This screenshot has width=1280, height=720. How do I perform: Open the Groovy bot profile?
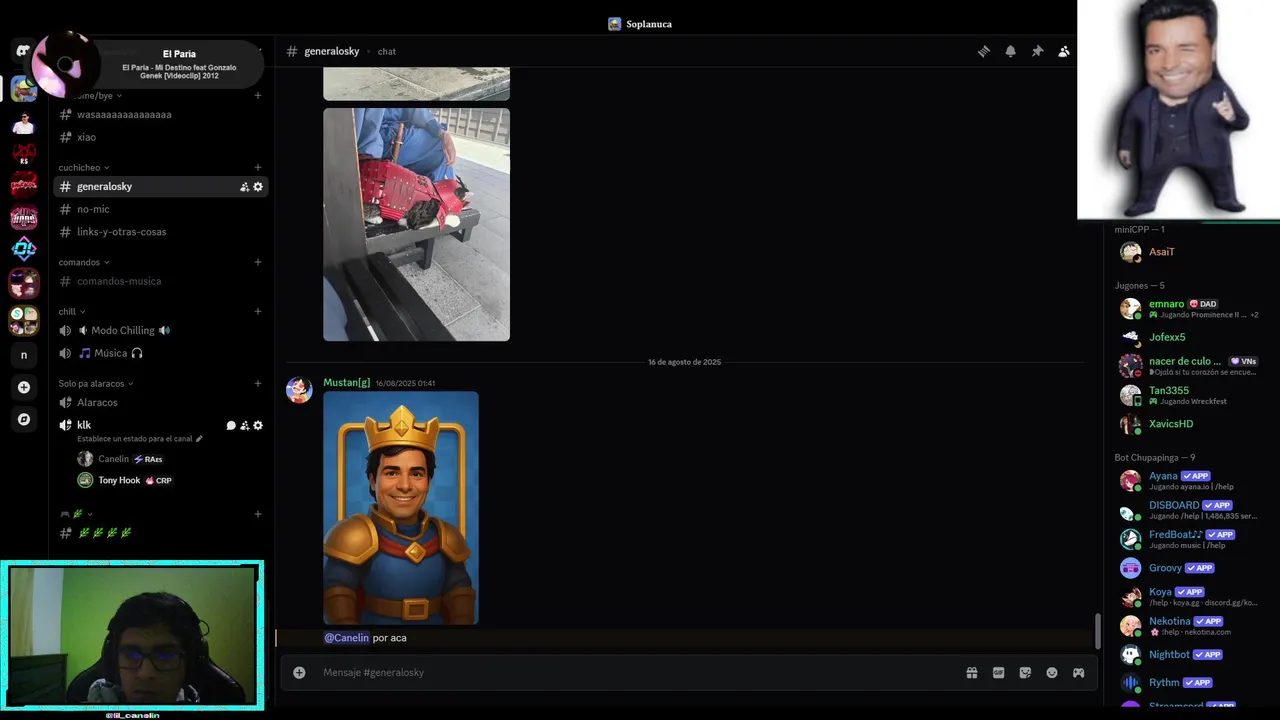pyautogui.click(x=1190, y=568)
